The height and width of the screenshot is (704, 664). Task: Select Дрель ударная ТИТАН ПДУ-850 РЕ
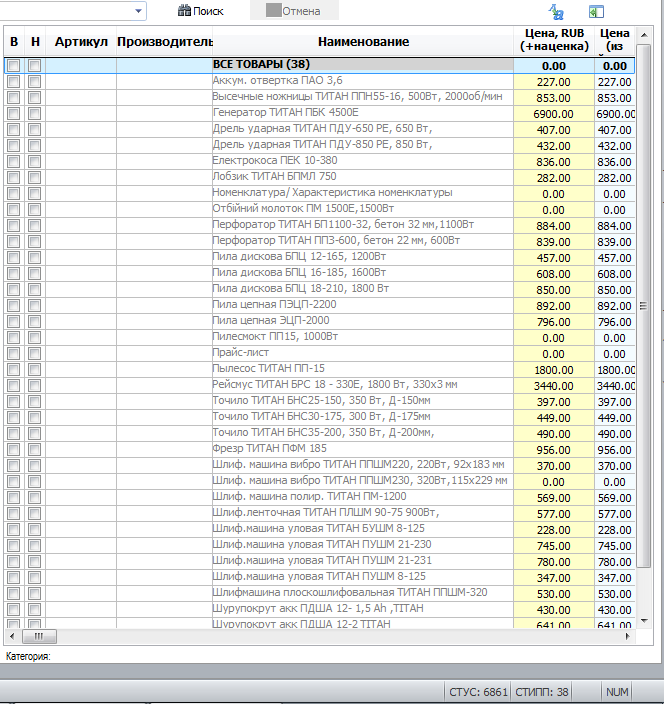pos(319,145)
